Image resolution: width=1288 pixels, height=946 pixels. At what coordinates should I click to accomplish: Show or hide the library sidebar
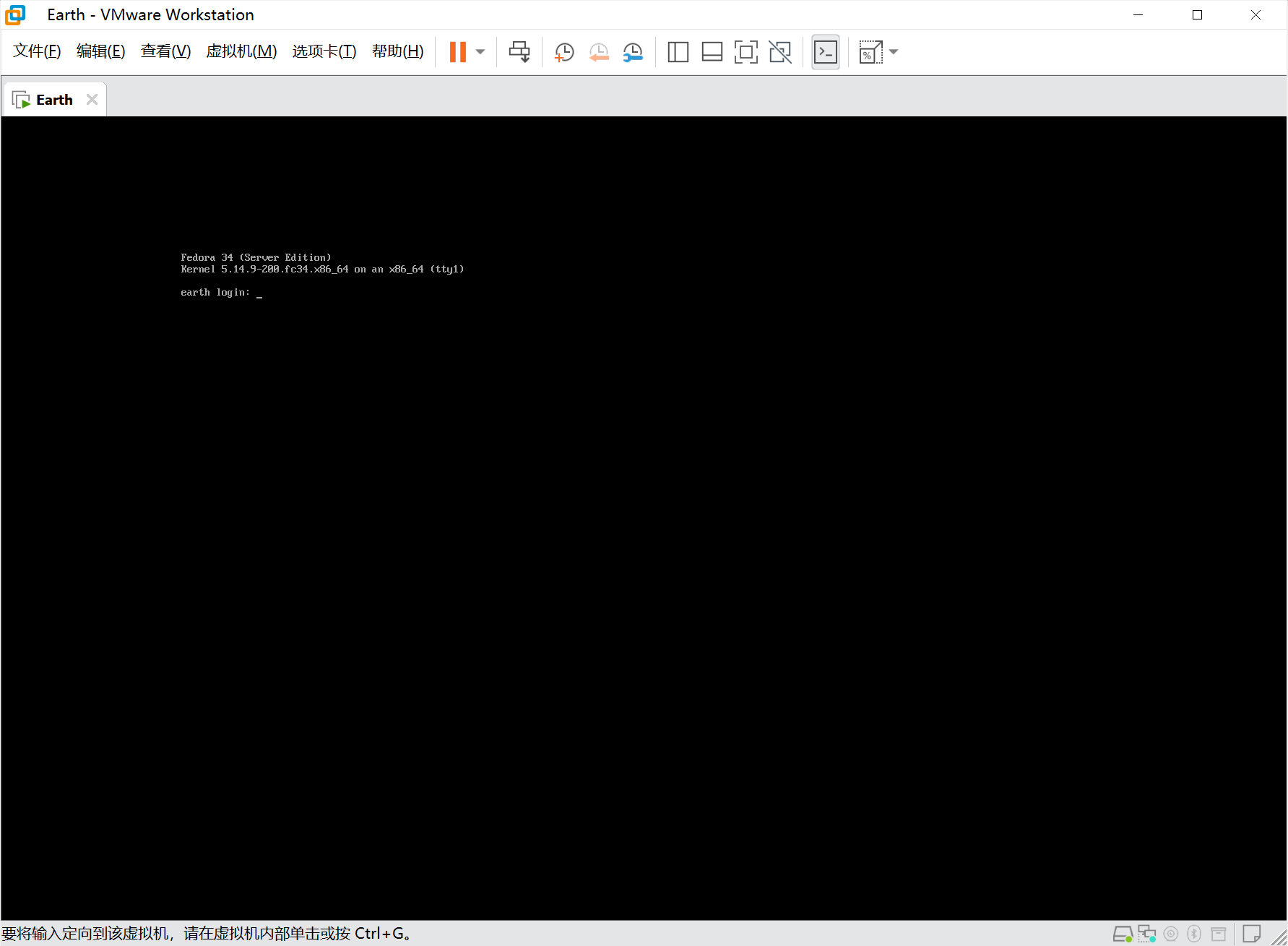678,51
